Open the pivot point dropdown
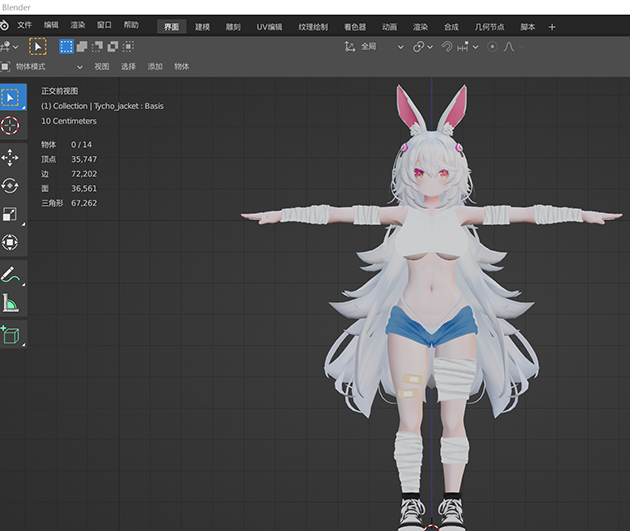The height and width of the screenshot is (531, 630). pyautogui.click(x=423, y=47)
